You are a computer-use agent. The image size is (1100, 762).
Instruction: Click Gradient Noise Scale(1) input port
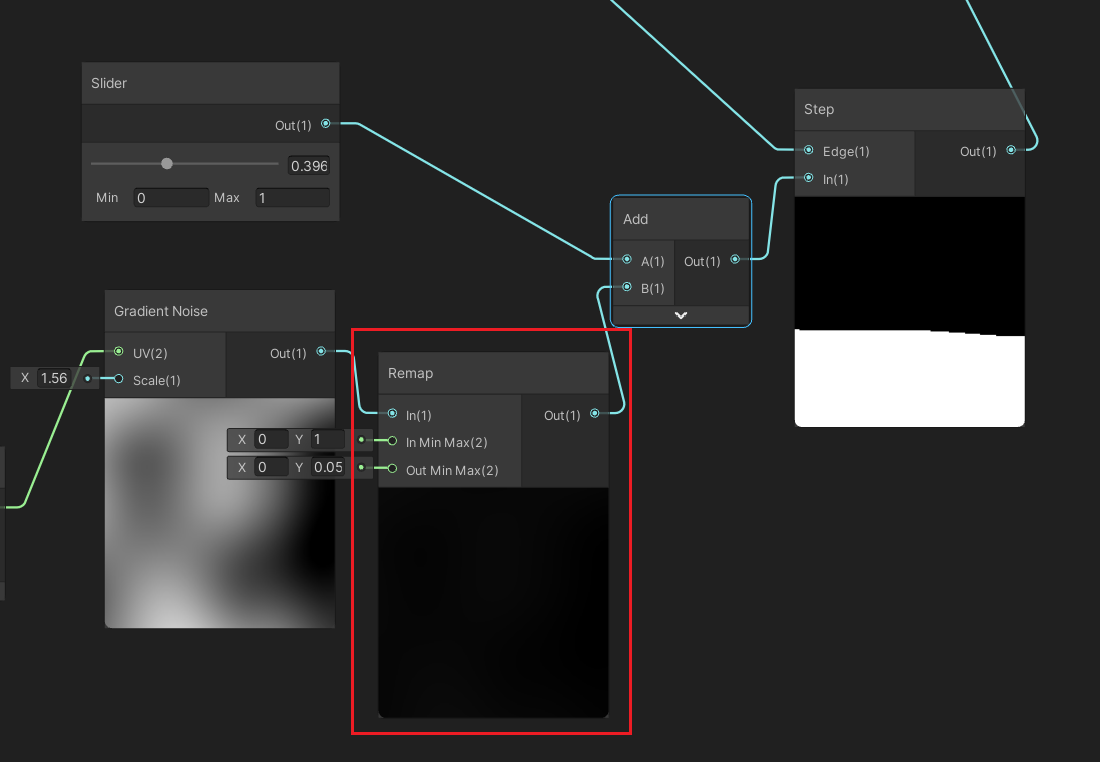point(119,379)
